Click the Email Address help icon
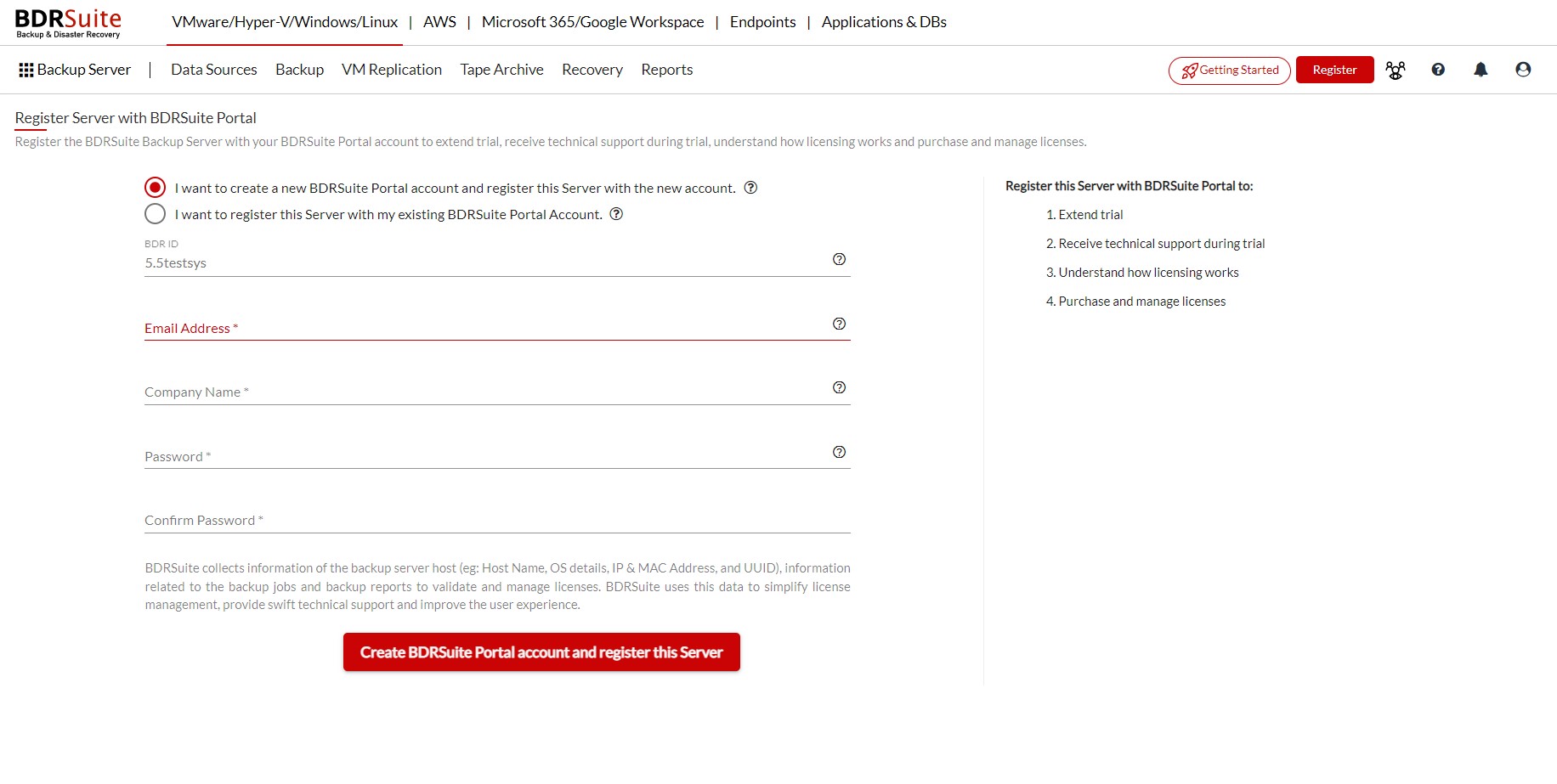The width and height of the screenshot is (1557, 784). [839, 324]
